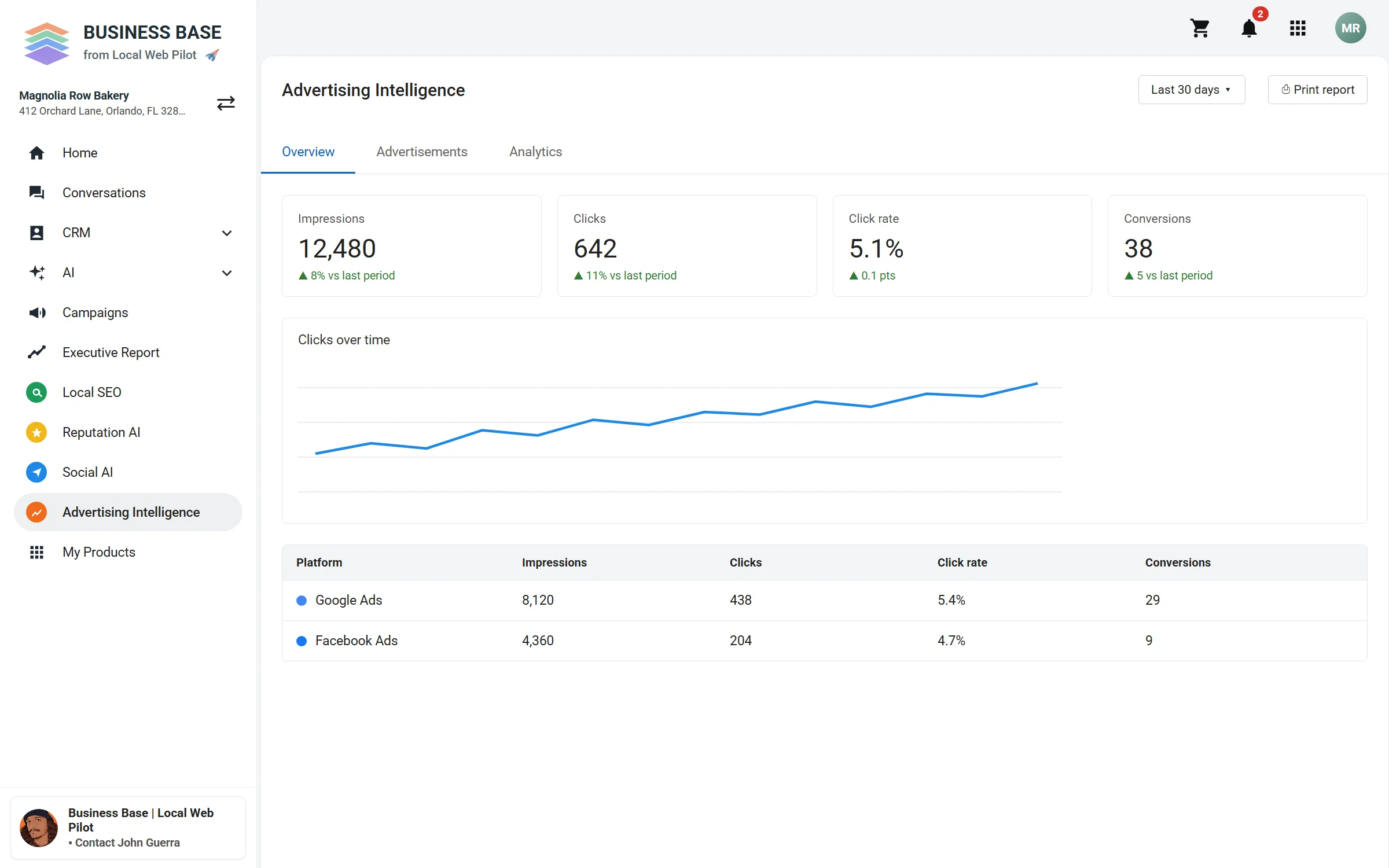Click the Print report button
1389x868 pixels.
pyautogui.click(x=1317, y=90)
